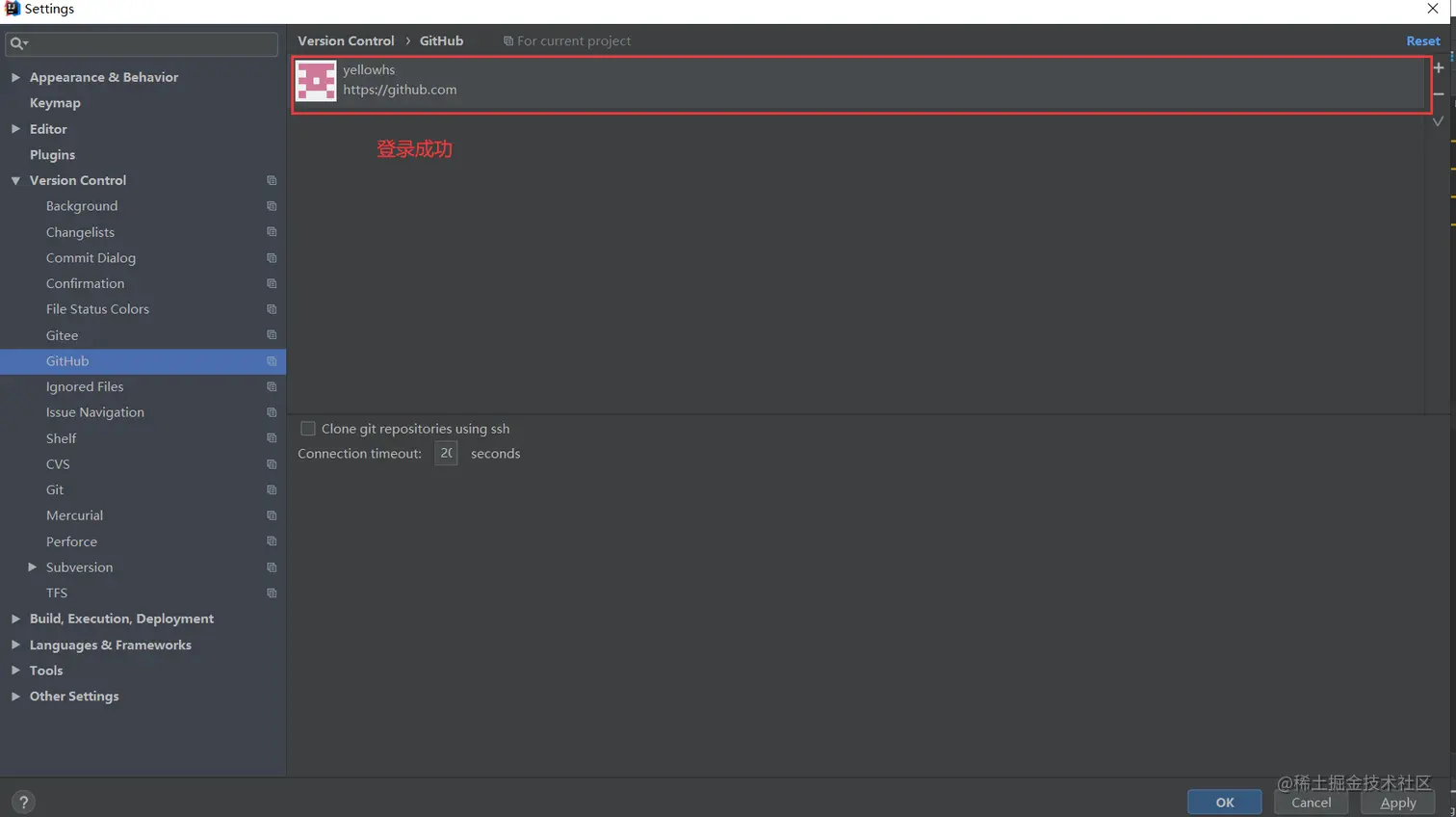This screenshot has width=1456, height=817.
Task: Click the yellowhs account avatar
Action: [x=316, y=80]
